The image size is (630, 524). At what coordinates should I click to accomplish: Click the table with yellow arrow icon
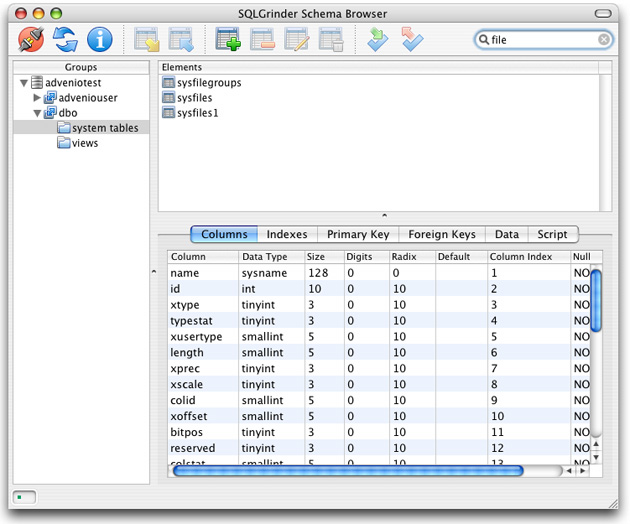click(147, 39)
